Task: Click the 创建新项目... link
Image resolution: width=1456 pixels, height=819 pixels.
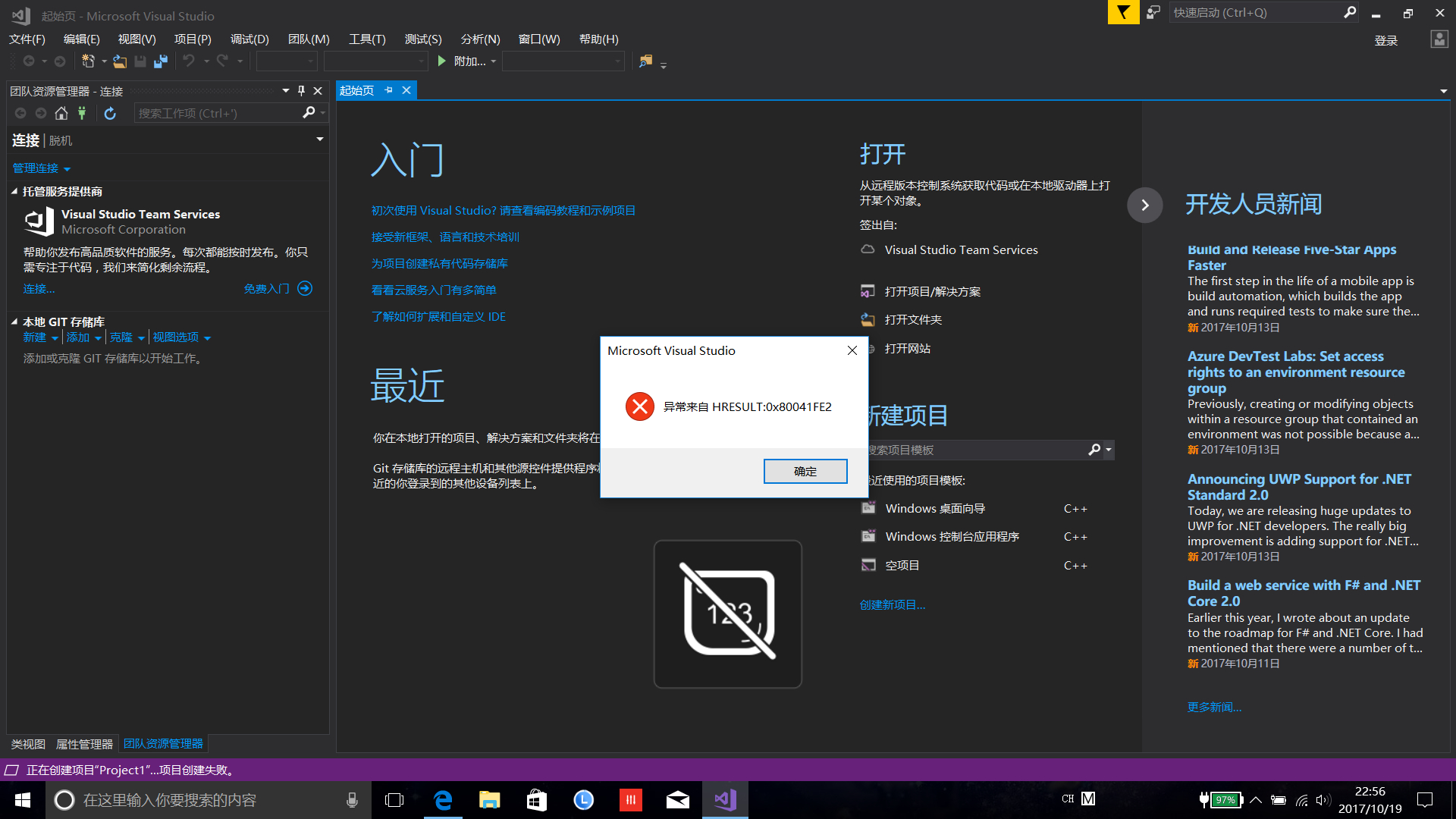Action: [892, 605]
